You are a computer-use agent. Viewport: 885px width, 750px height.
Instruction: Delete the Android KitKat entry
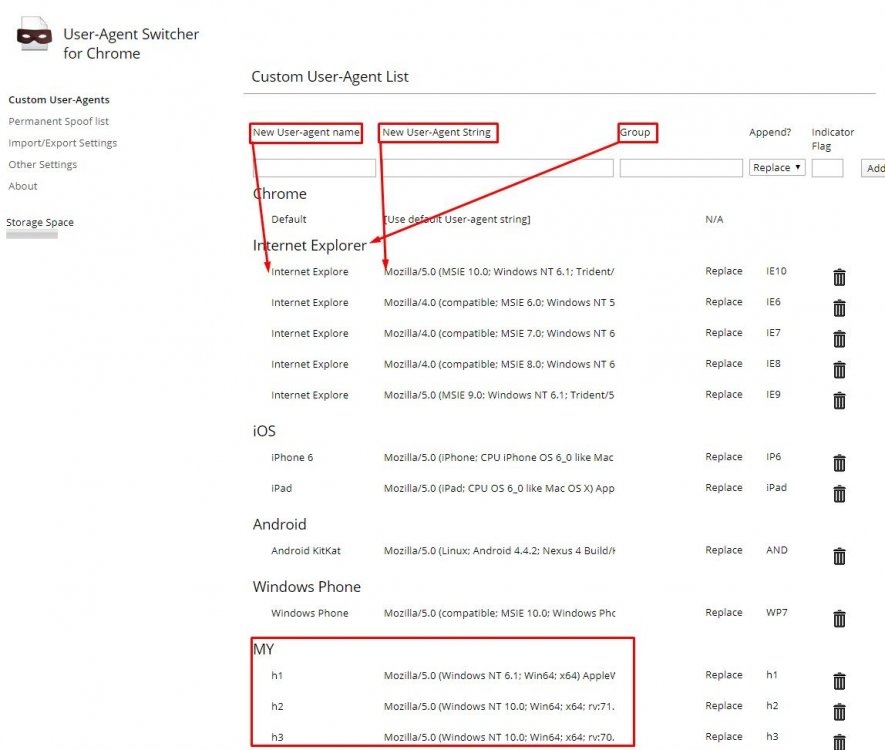coord(839,556)
